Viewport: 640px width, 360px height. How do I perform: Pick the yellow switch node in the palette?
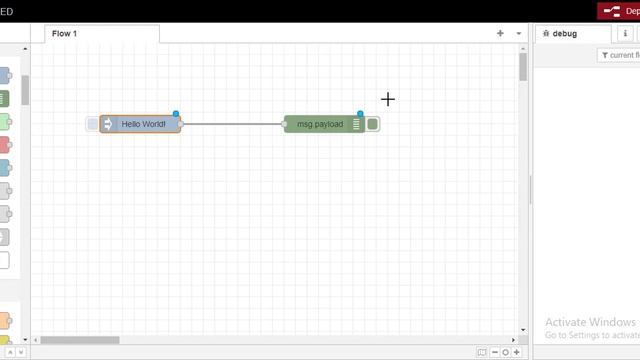5,340
